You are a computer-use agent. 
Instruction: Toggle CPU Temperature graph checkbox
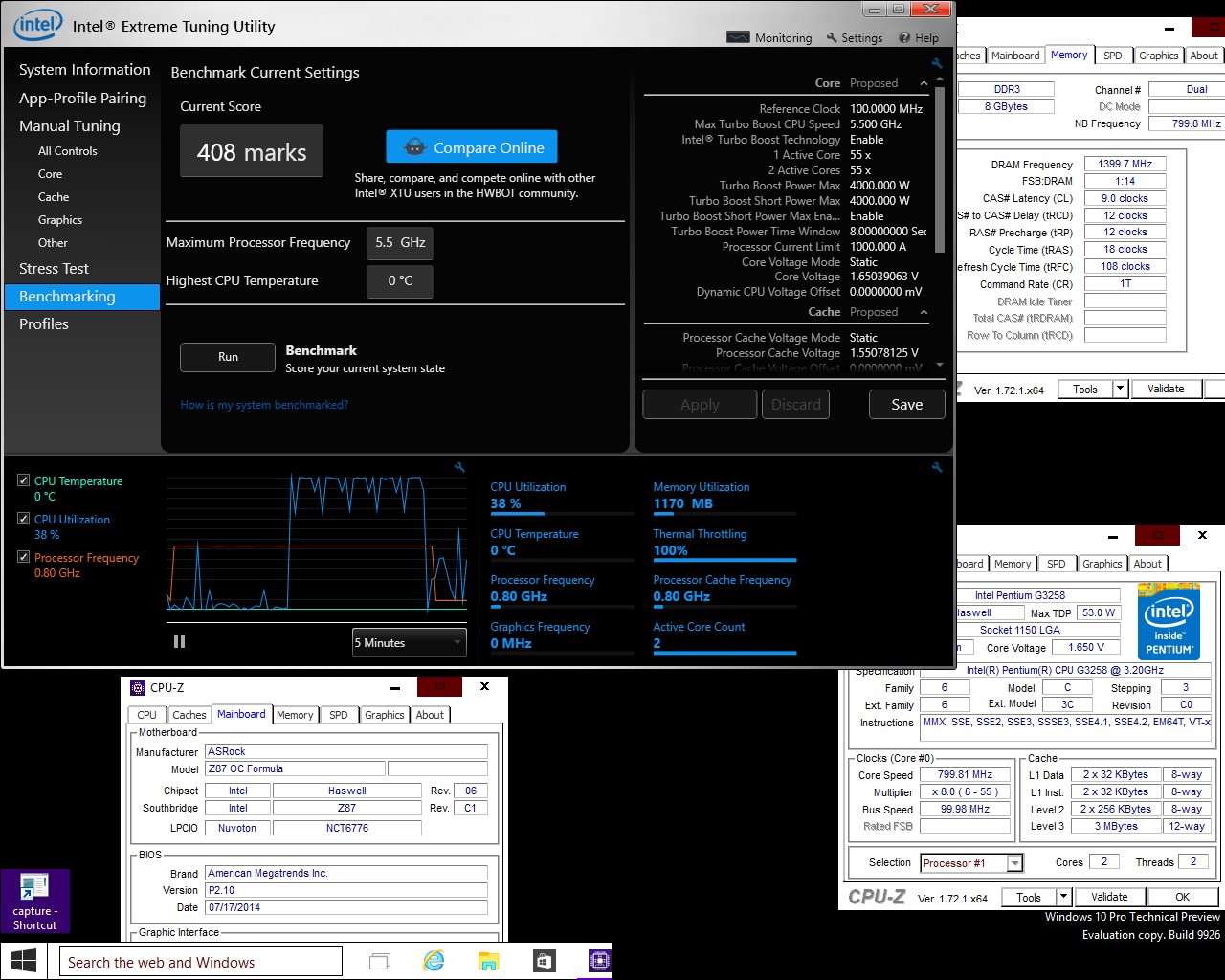coord(24,480)
